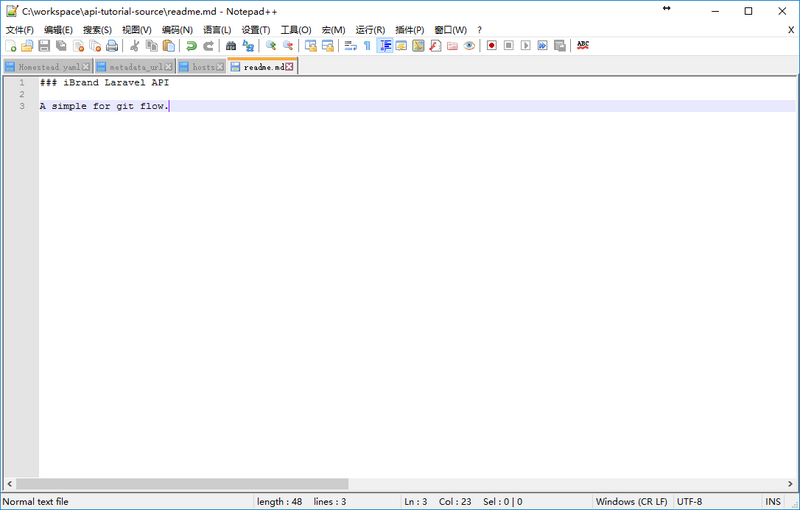Open the ? help menu
This screenshot has width=800, height=510.
click(x=480, y=30)
